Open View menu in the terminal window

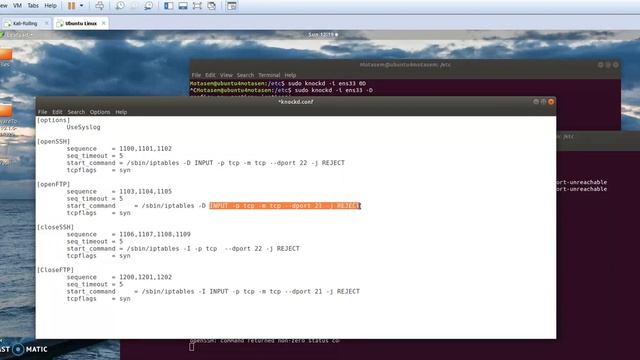[226, 75]
